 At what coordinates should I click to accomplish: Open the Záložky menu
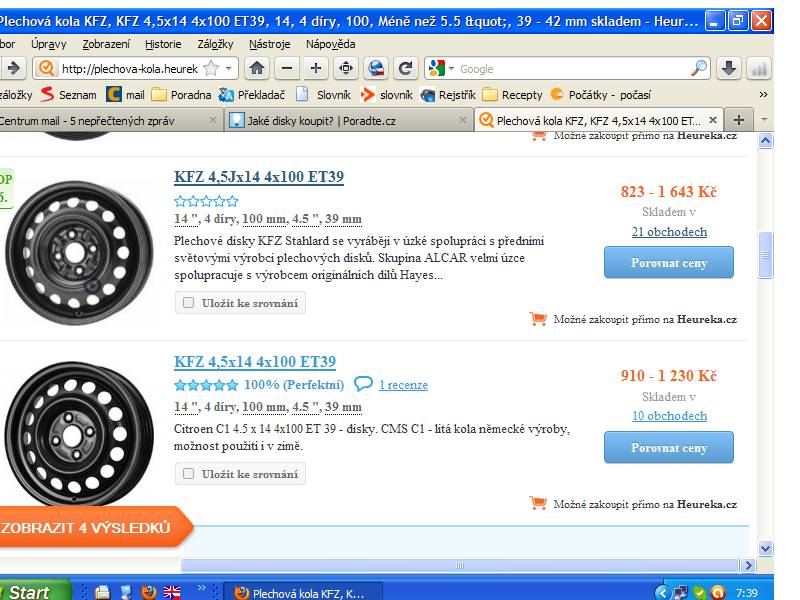tap(215, 44)
